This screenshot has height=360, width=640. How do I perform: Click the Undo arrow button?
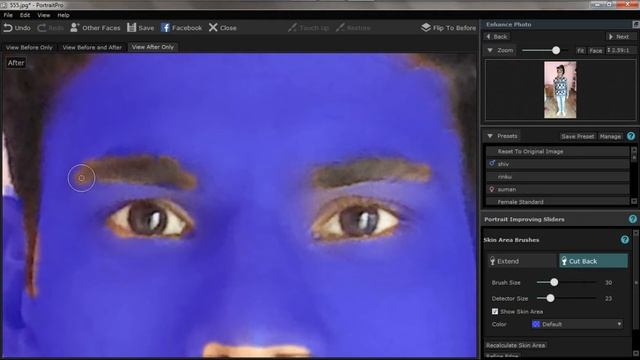pos(17,28)
